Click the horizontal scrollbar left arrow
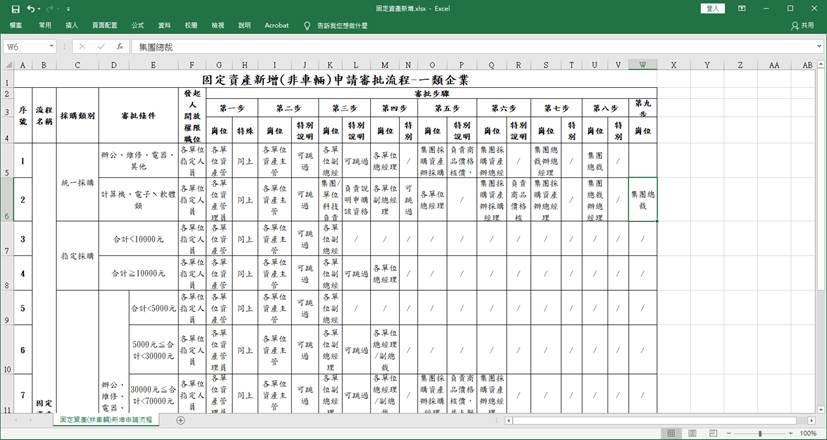Viewport: 827px width, 440px height. (509, 420)
